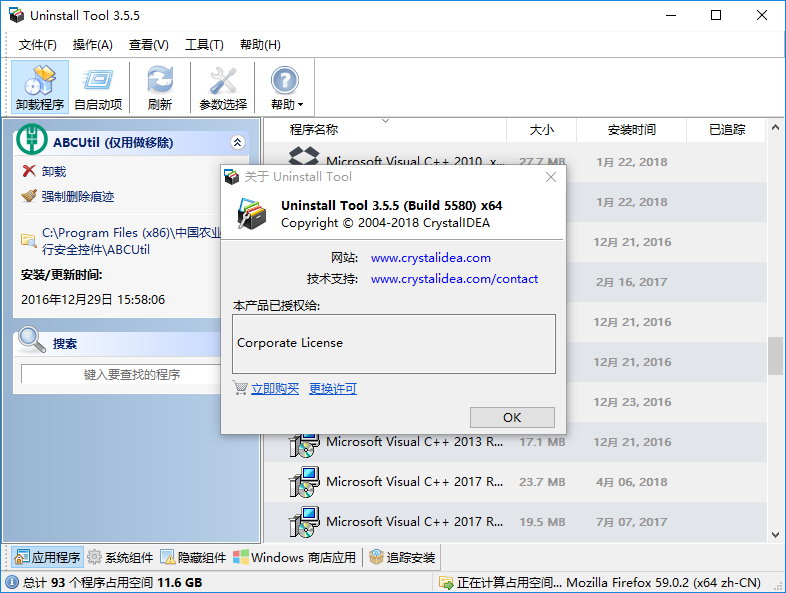This screenshot has height=593, width=786.
Task: Switch to the 隐藏组件 tab
Action: (x=193, y=557)
